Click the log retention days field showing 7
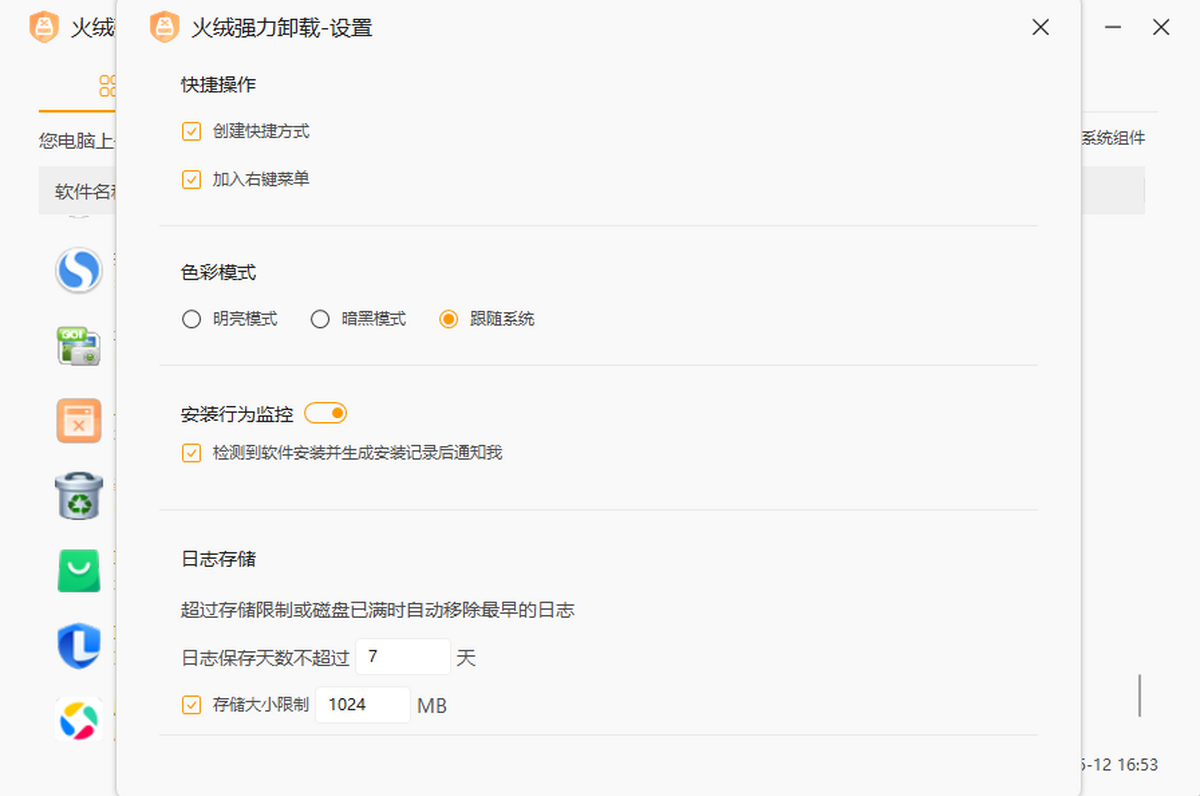 tap(403, 657)
